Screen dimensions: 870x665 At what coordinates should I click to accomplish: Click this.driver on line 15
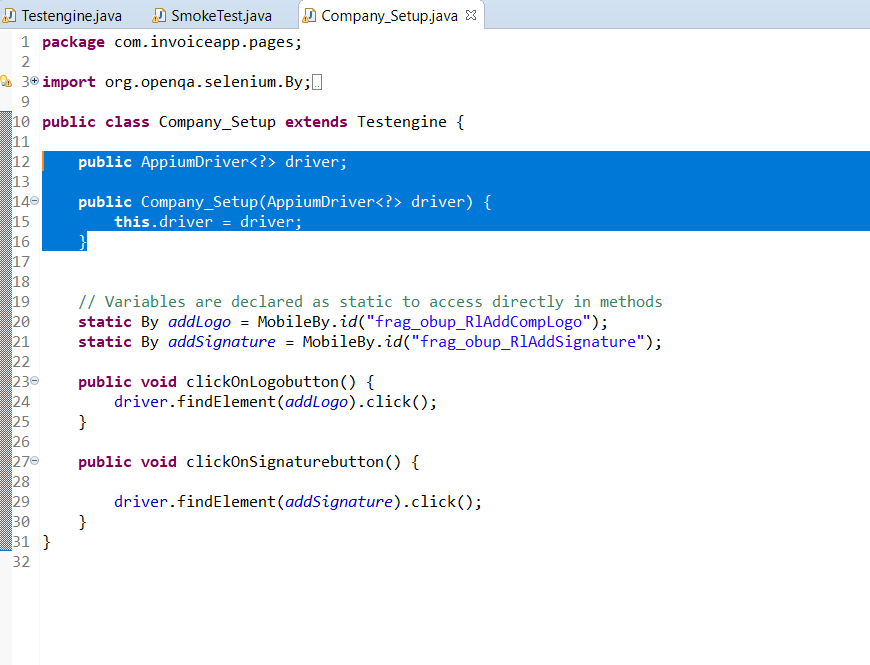click(x=164, y=222)
